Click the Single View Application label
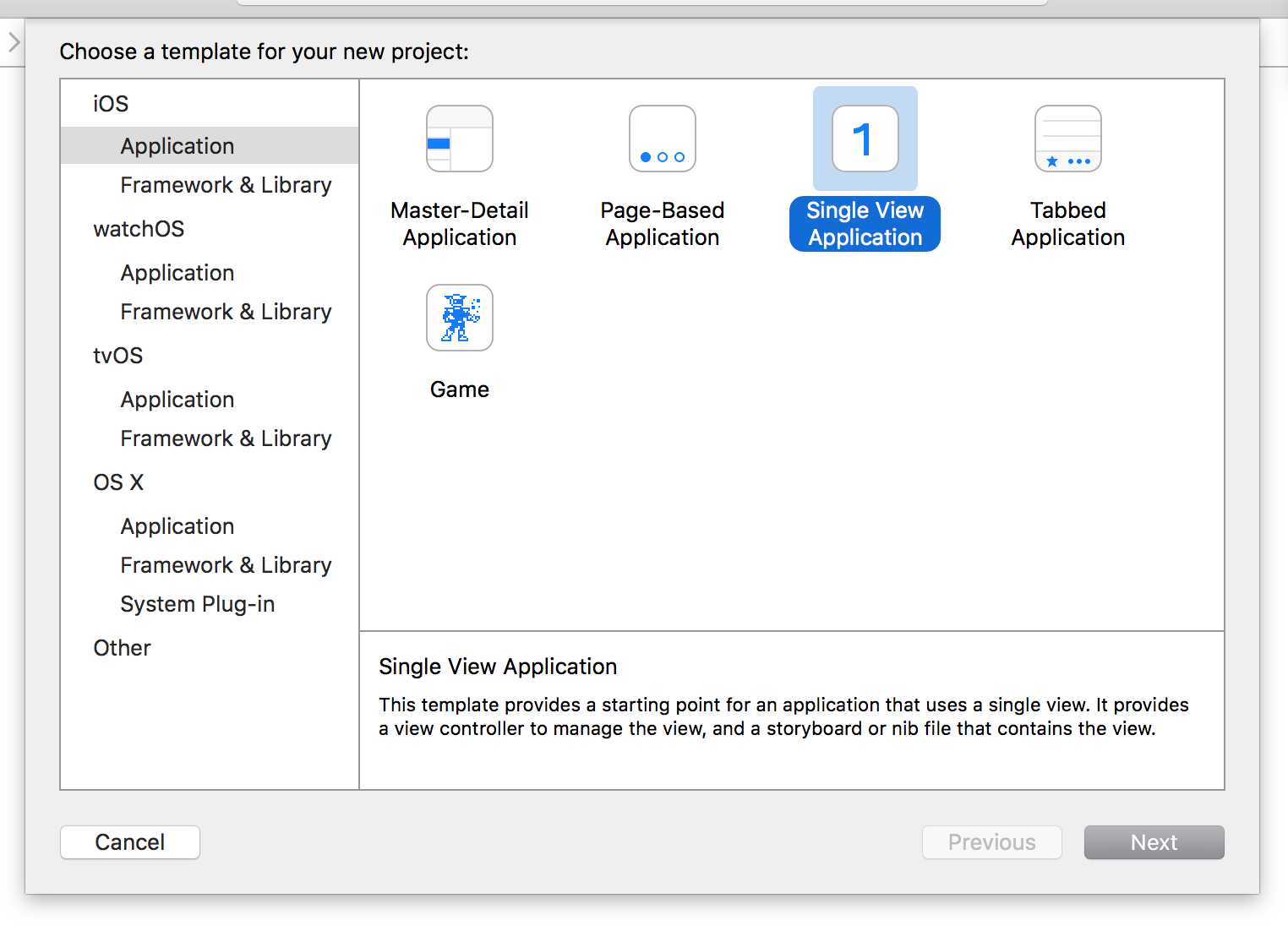1288x931 pixels. coord(865,224)
